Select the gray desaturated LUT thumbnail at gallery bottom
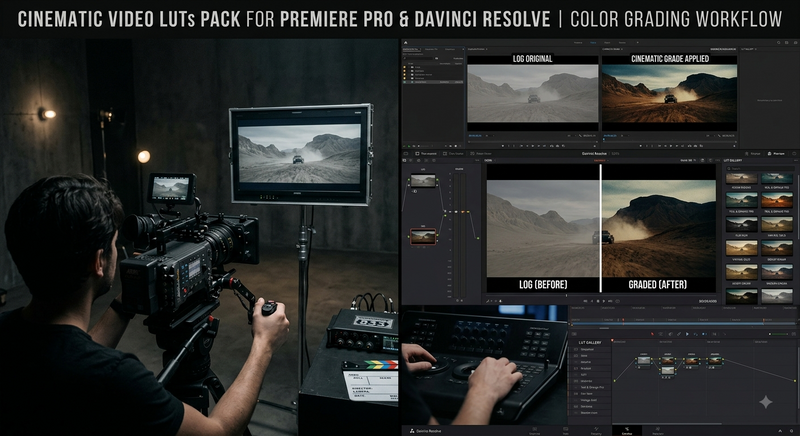Image resolution: width=800 pixels, height=436 pixels. (777, 296)
